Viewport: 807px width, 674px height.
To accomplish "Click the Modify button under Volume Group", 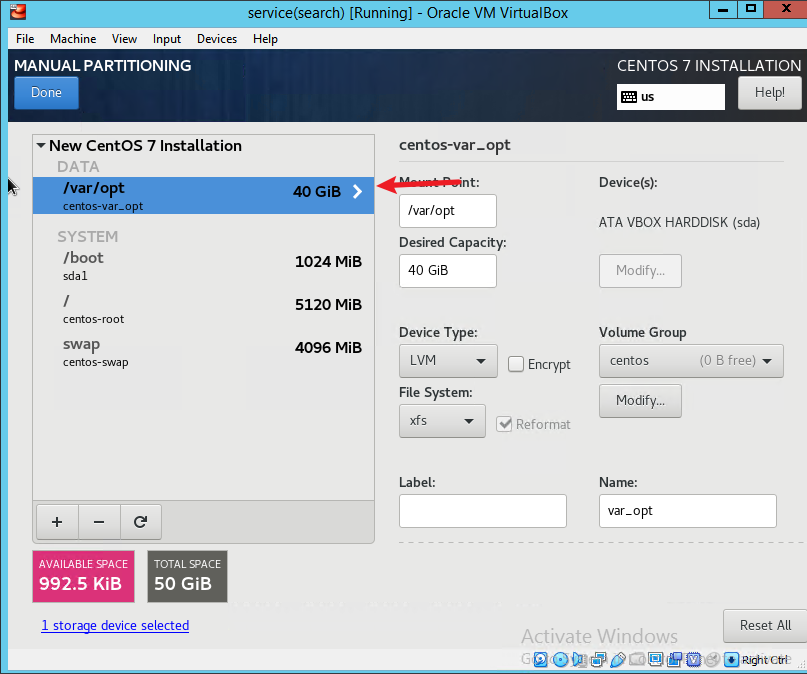I will (640, 401).
